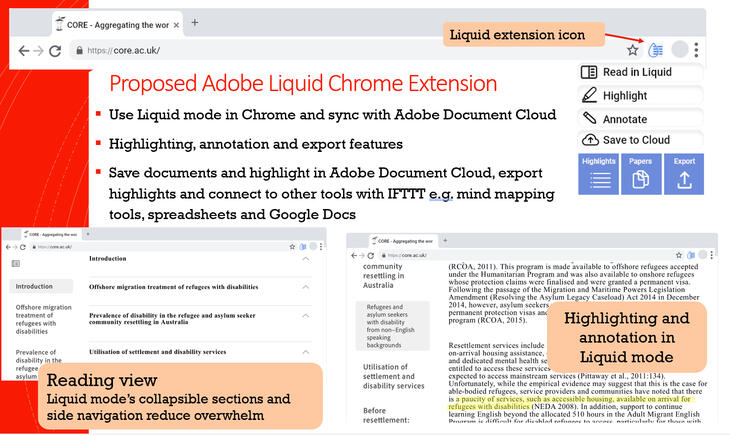Reload page in reading view browser
Screen dimensions: 730x435
coord(22,247)
